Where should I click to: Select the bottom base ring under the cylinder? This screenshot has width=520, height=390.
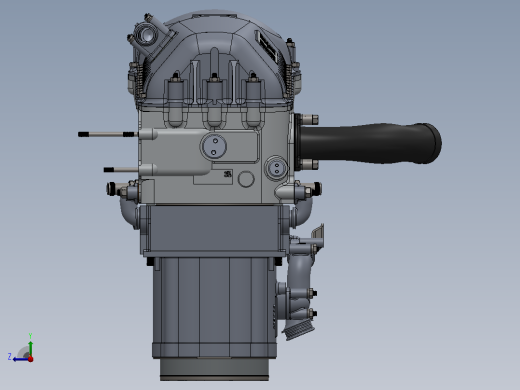tap(215, 369)
